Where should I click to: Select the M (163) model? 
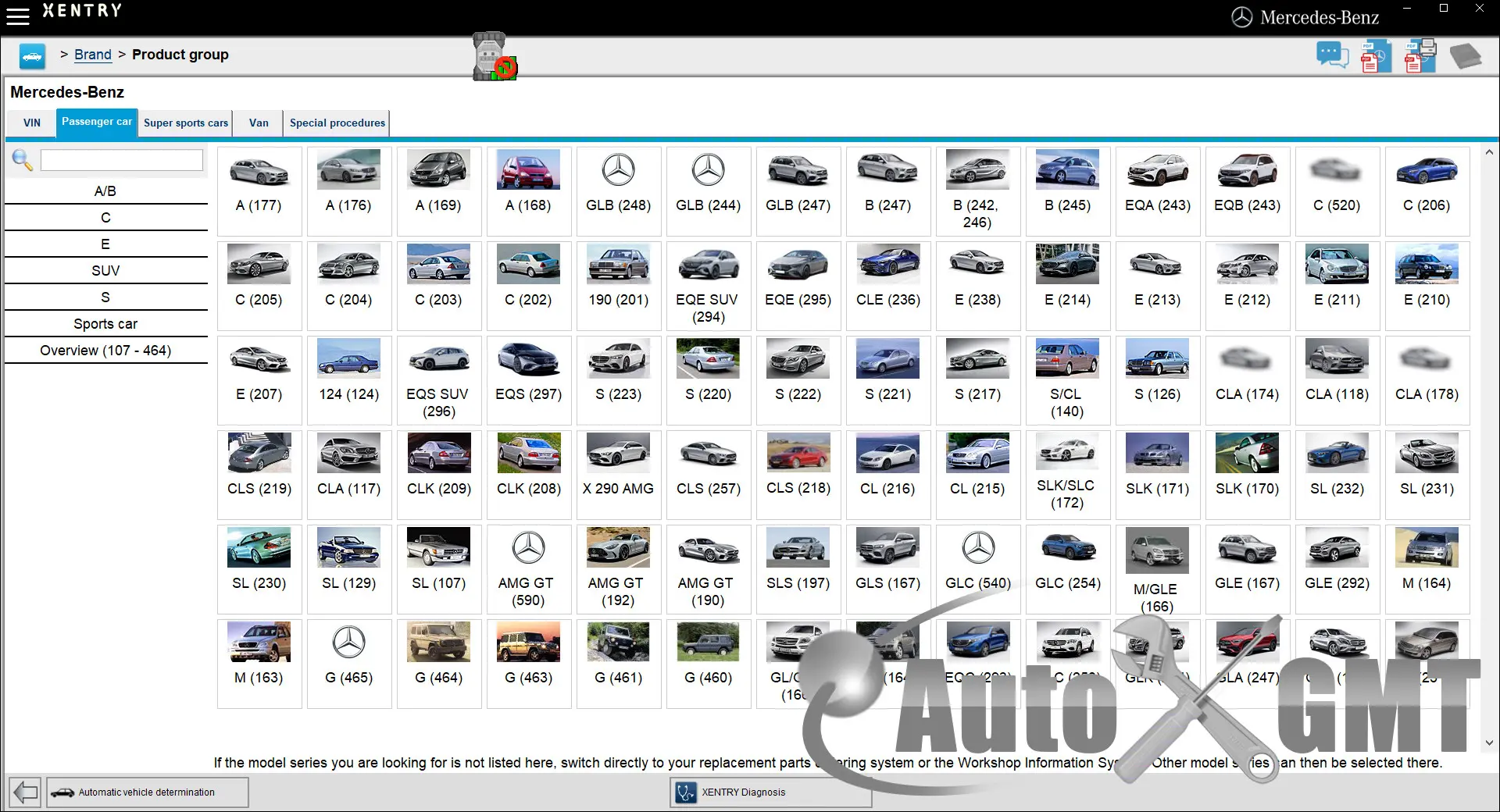pyautogui.click(x=259, y=664)
